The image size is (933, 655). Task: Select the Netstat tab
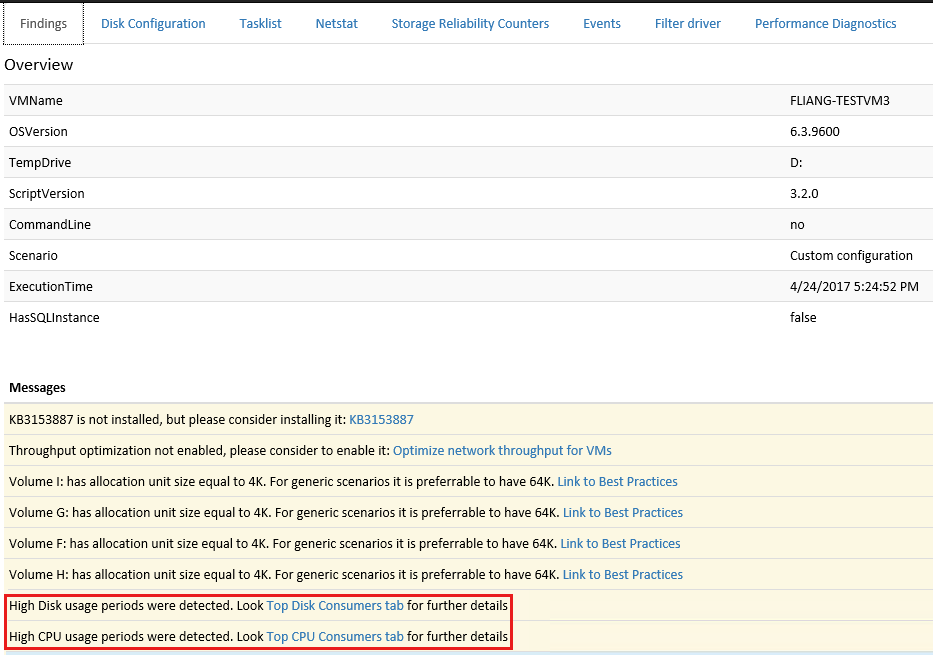coord(336,23)
